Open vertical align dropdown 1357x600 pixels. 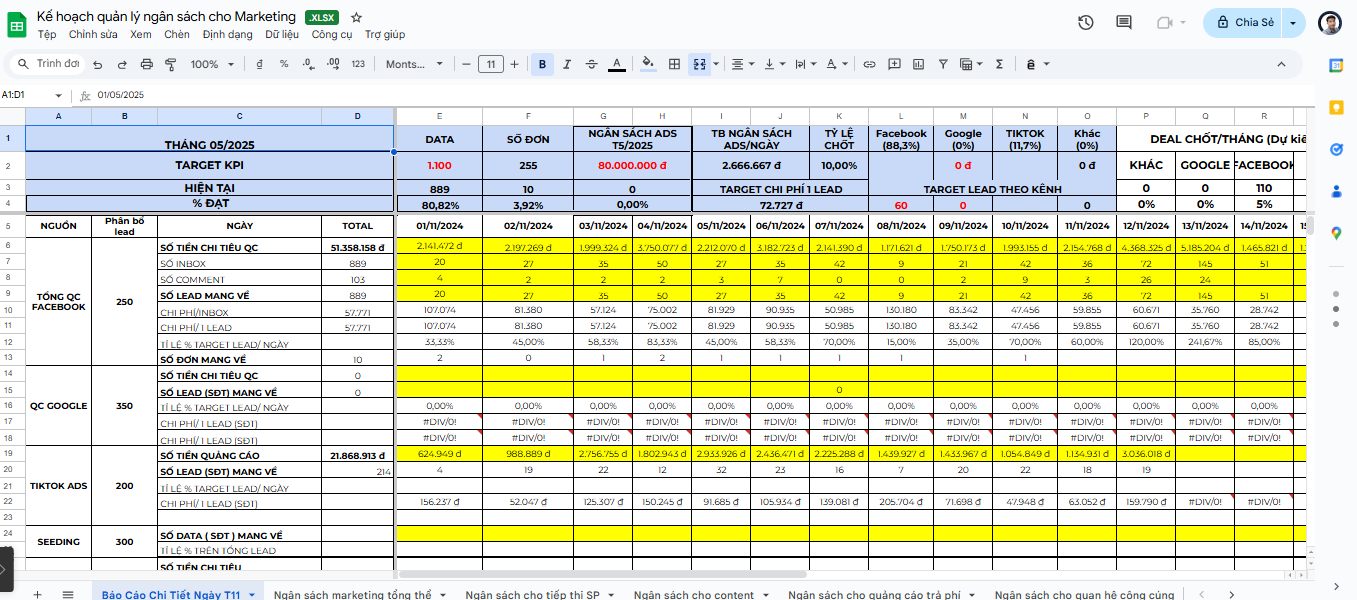tap(774, 64)
